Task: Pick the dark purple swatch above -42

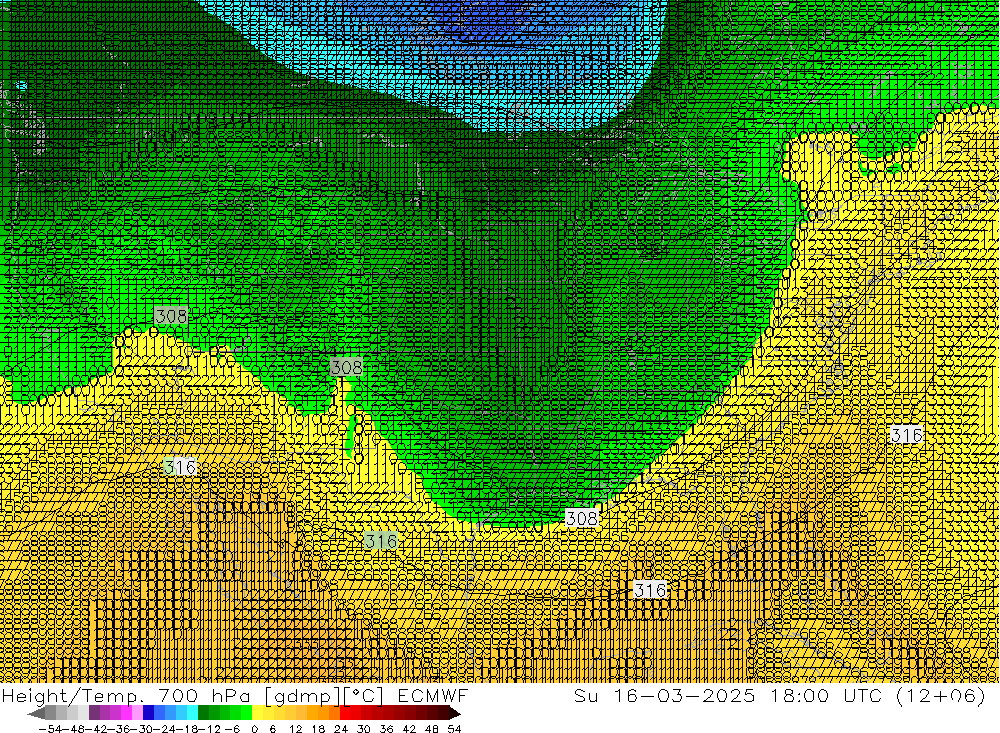Action: click(94, 713)
